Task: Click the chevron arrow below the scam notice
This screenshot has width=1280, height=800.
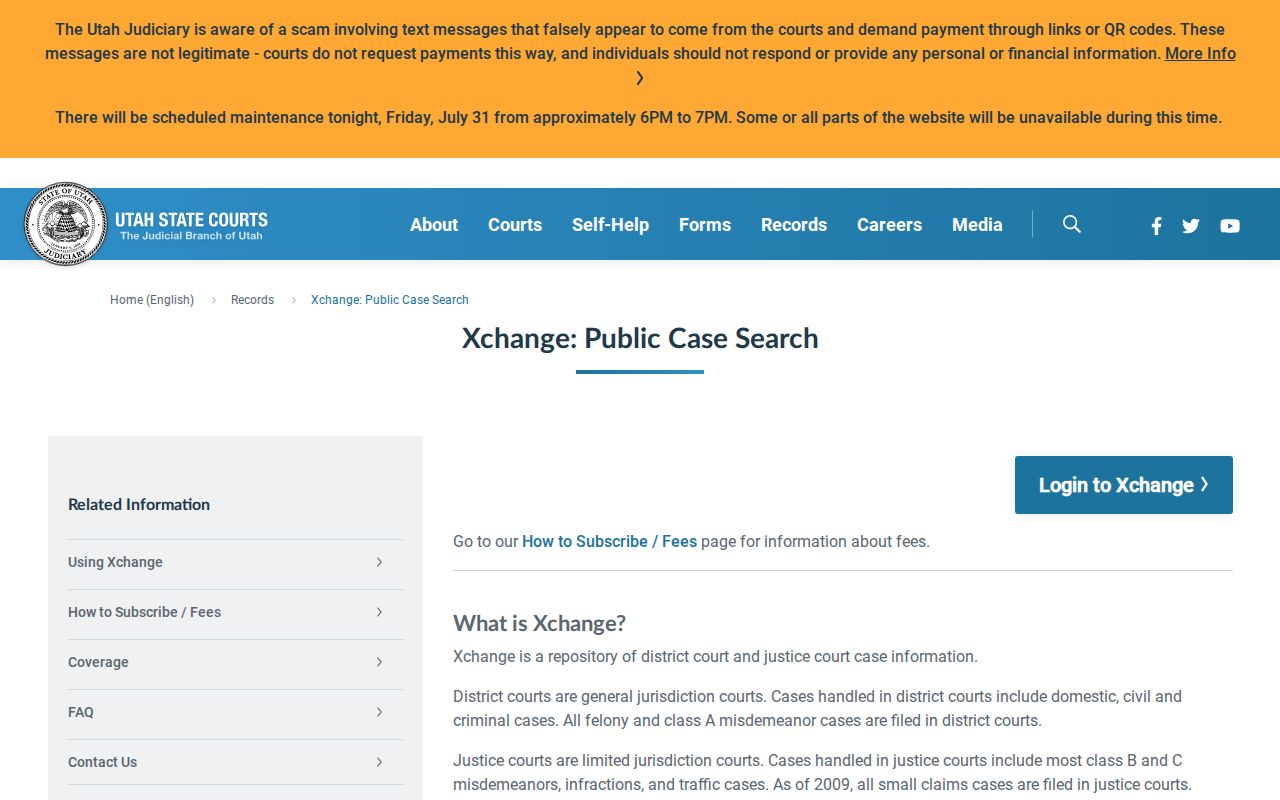Action: [640, 78]
